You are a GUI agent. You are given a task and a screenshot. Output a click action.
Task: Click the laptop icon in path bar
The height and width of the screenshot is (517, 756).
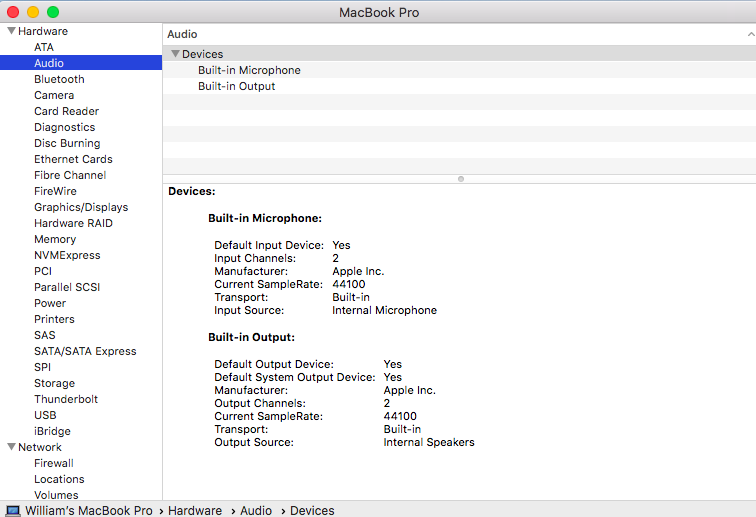tap(13, 510)
